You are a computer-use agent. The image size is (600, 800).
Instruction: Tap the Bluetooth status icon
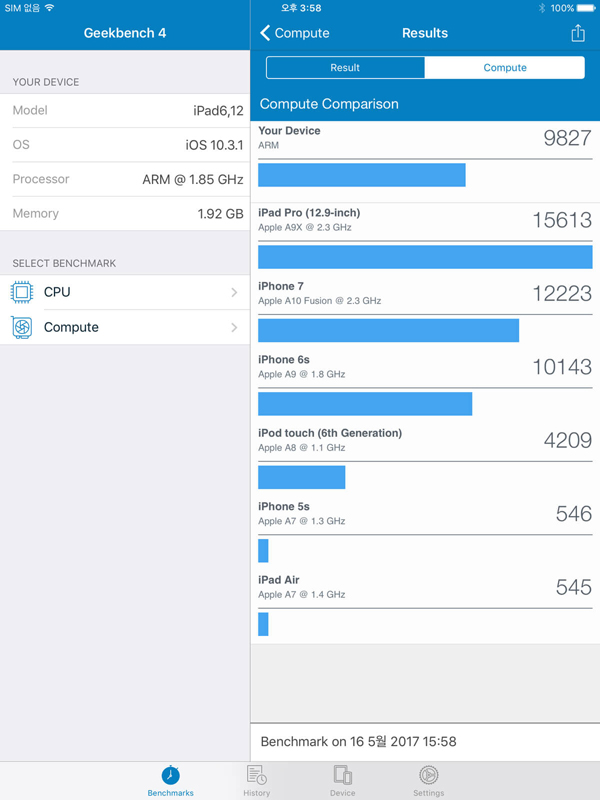542,8
